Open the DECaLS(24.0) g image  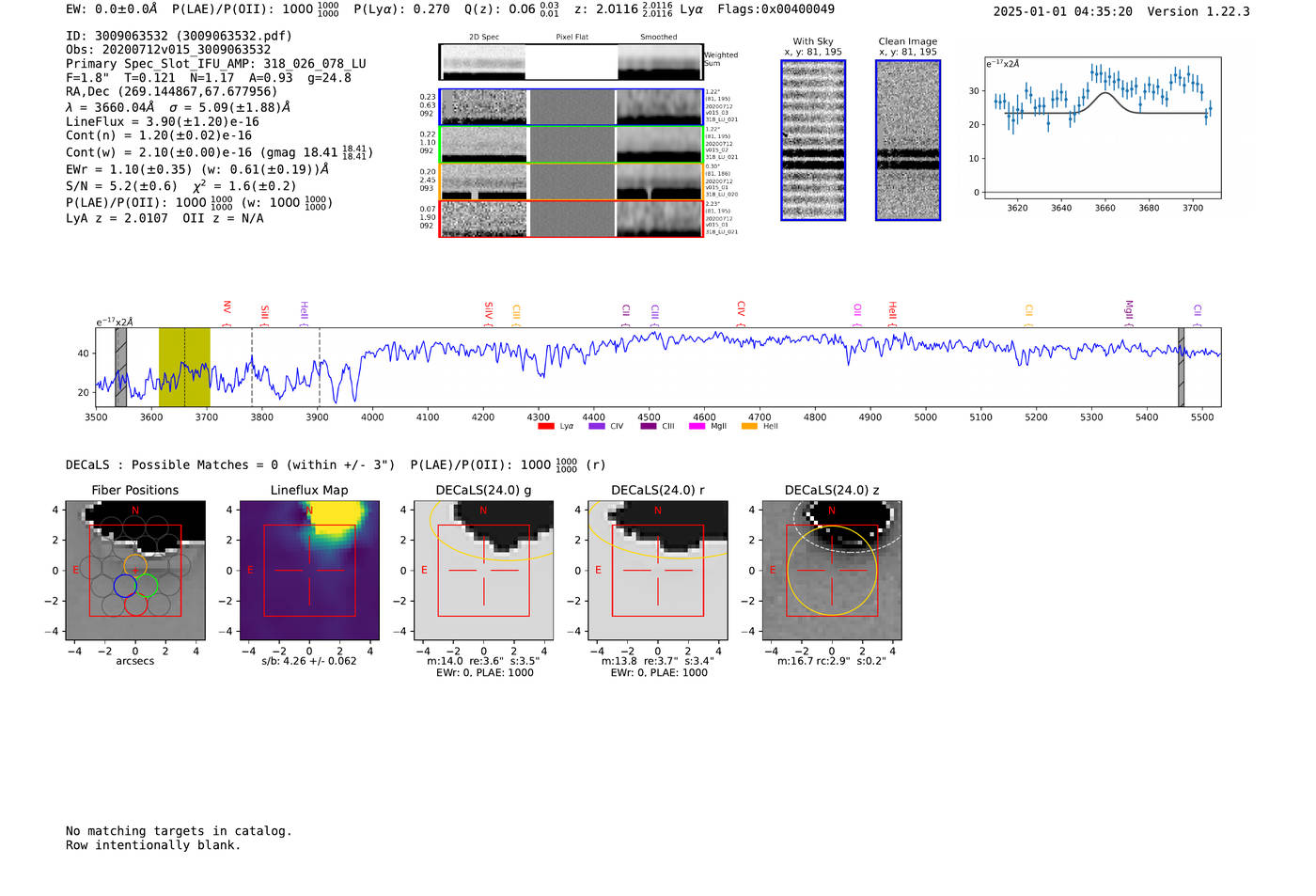[x=484, y=571]
